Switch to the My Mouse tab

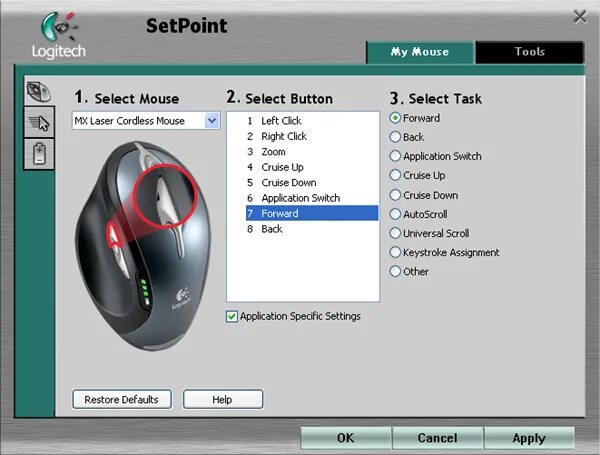420,52
